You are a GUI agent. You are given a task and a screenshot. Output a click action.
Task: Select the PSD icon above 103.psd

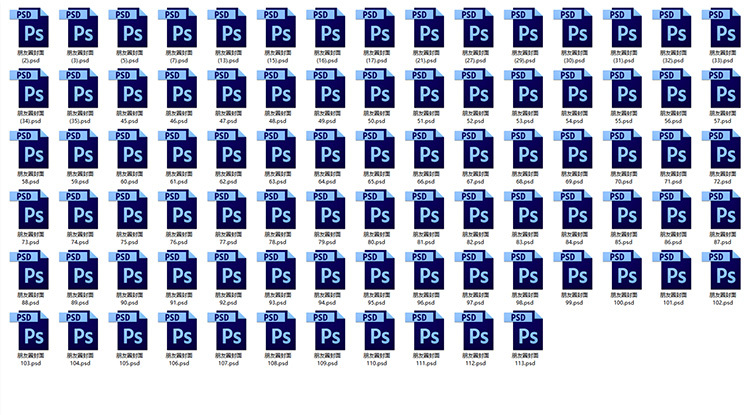point(29,331)
